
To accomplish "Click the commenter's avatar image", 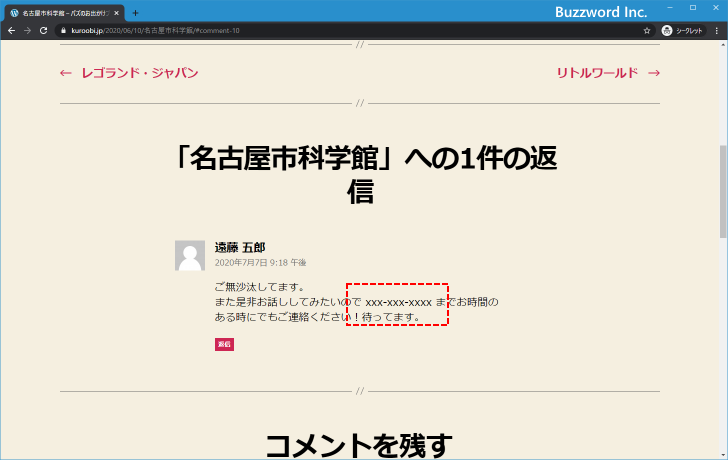I will [x=190, y=255].
